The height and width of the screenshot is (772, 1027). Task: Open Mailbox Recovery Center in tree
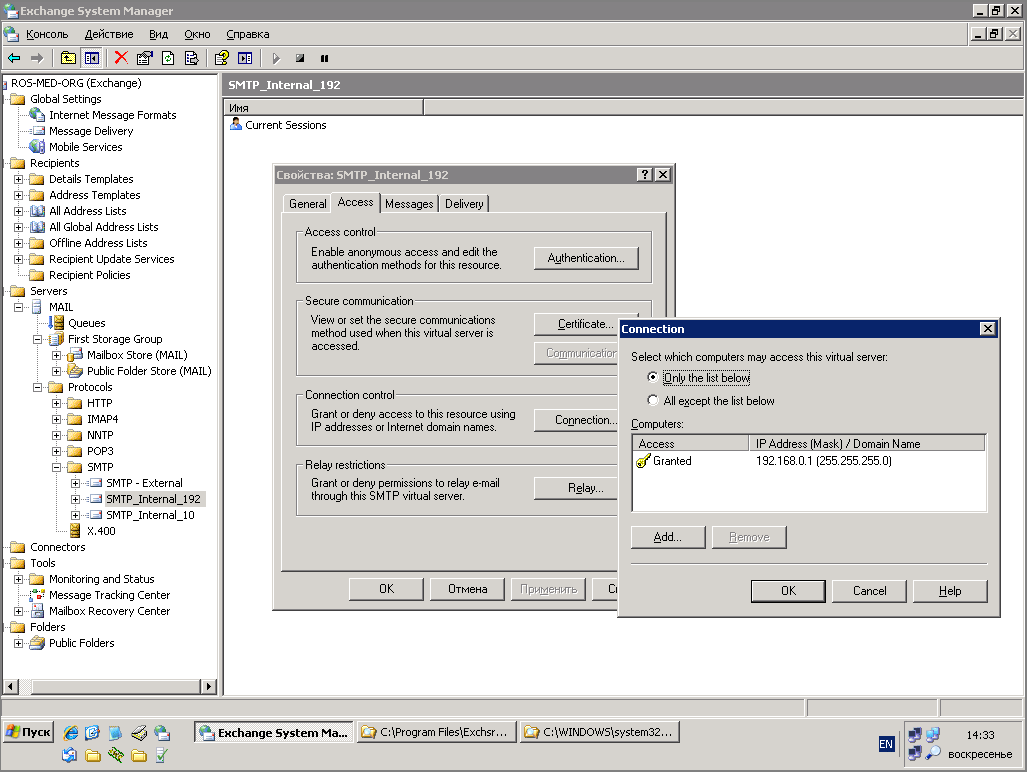[109, 611]
